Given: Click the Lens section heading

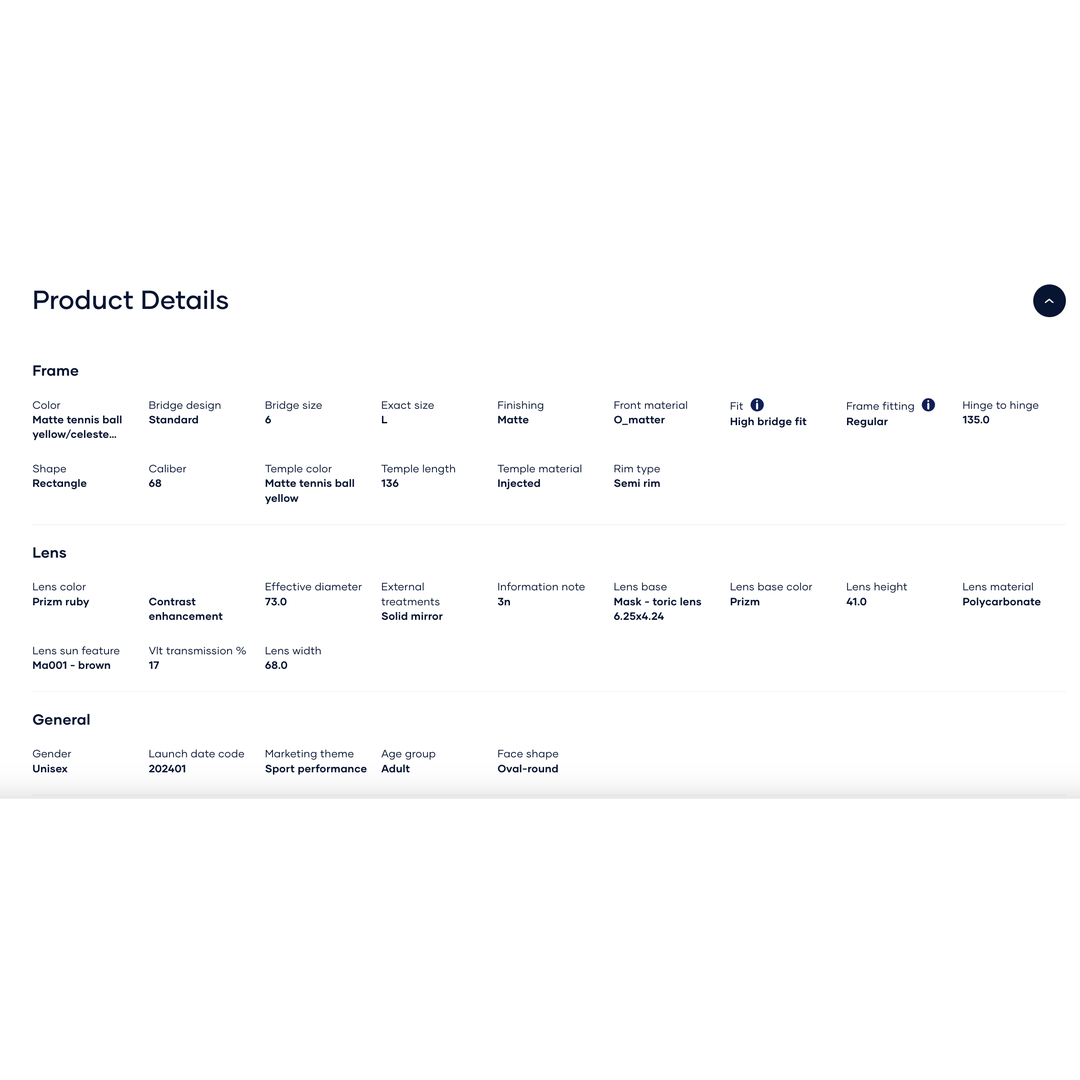Looking at the screenshot, I should [50, 552].
